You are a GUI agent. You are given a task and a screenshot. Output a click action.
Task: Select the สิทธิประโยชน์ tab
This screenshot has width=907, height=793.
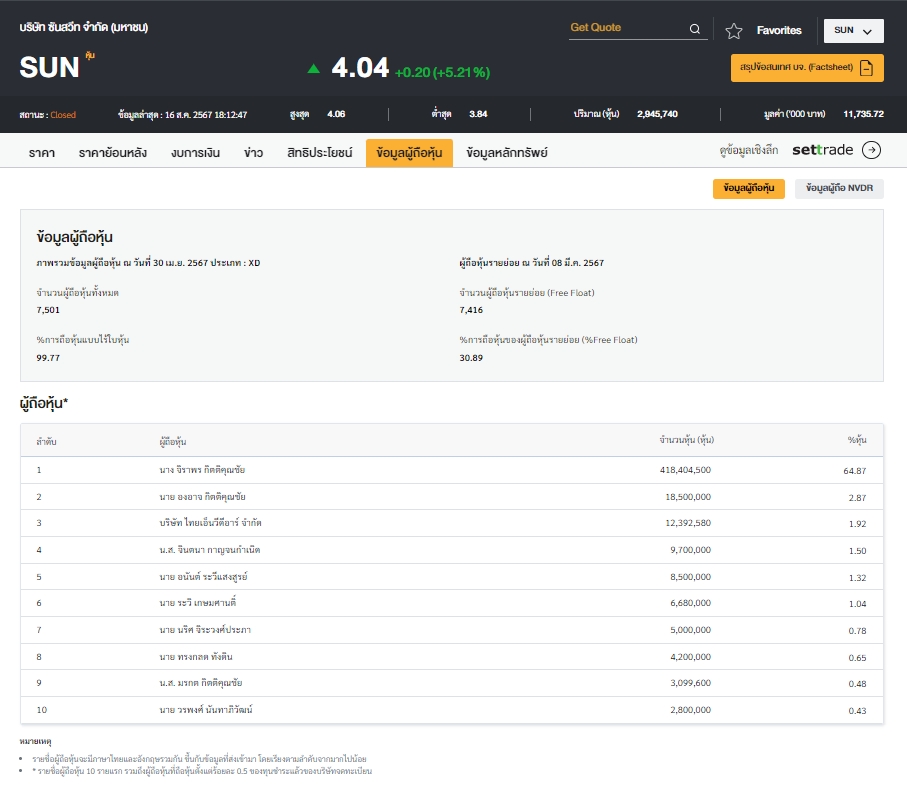319,153
